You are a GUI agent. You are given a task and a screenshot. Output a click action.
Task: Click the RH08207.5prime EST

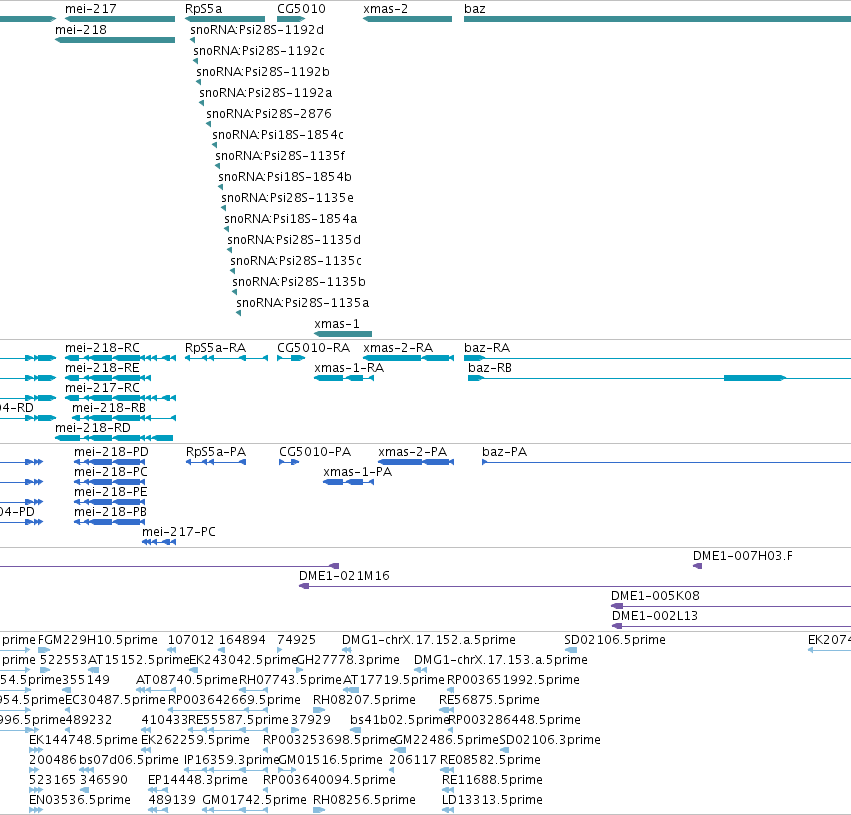tap(319, 710)
